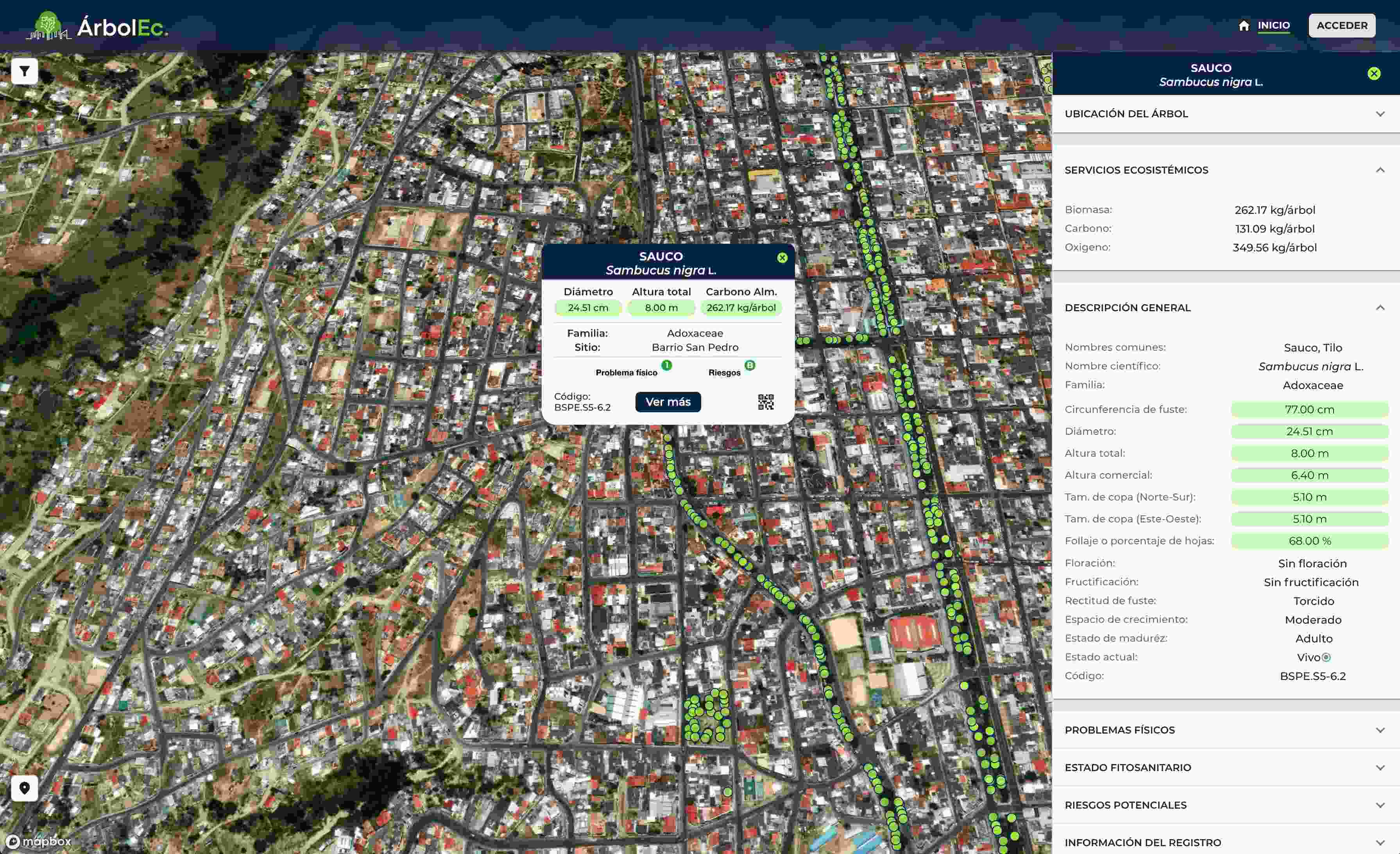This screenshot has width=1400, height=854.
Task: Click the home icon beside INICIO
Action: click(1244, 26)
